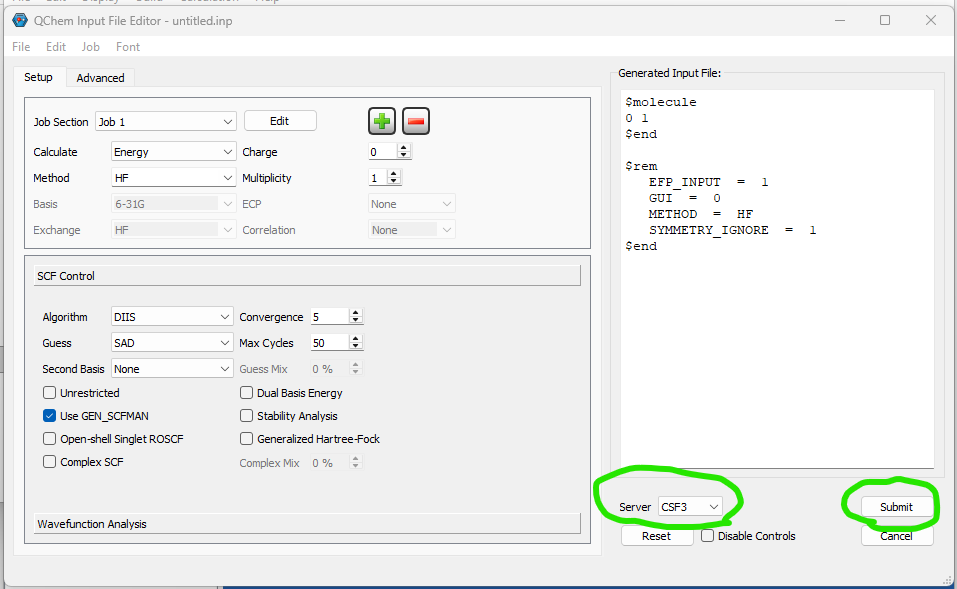957x589 pixels.
Task: Click the green plus add job icon
Action: 381,122
